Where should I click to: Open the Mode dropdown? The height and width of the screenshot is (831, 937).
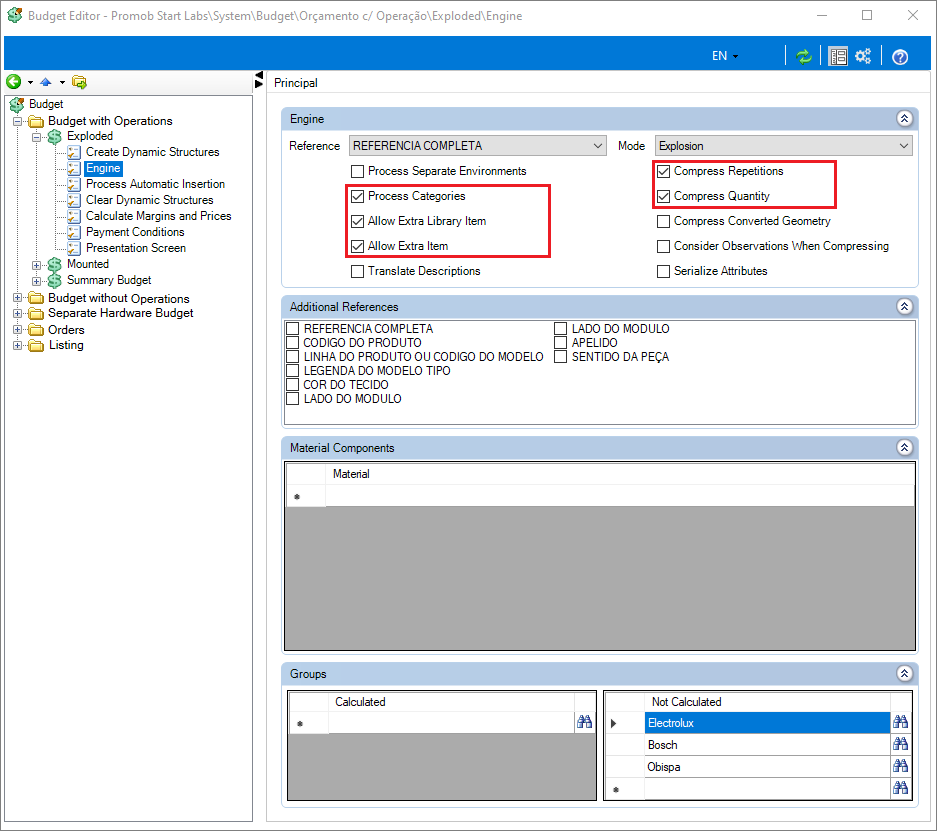pyautogui.click(x=783, y=146)
